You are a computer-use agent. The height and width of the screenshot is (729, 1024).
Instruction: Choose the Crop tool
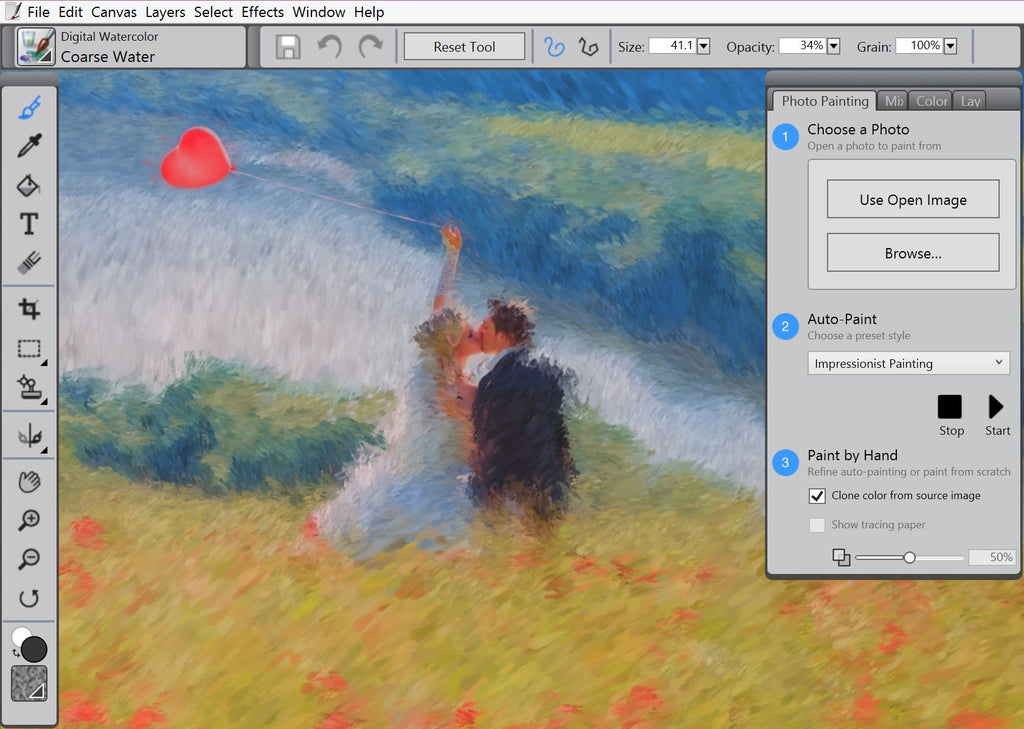click(29, 309)
